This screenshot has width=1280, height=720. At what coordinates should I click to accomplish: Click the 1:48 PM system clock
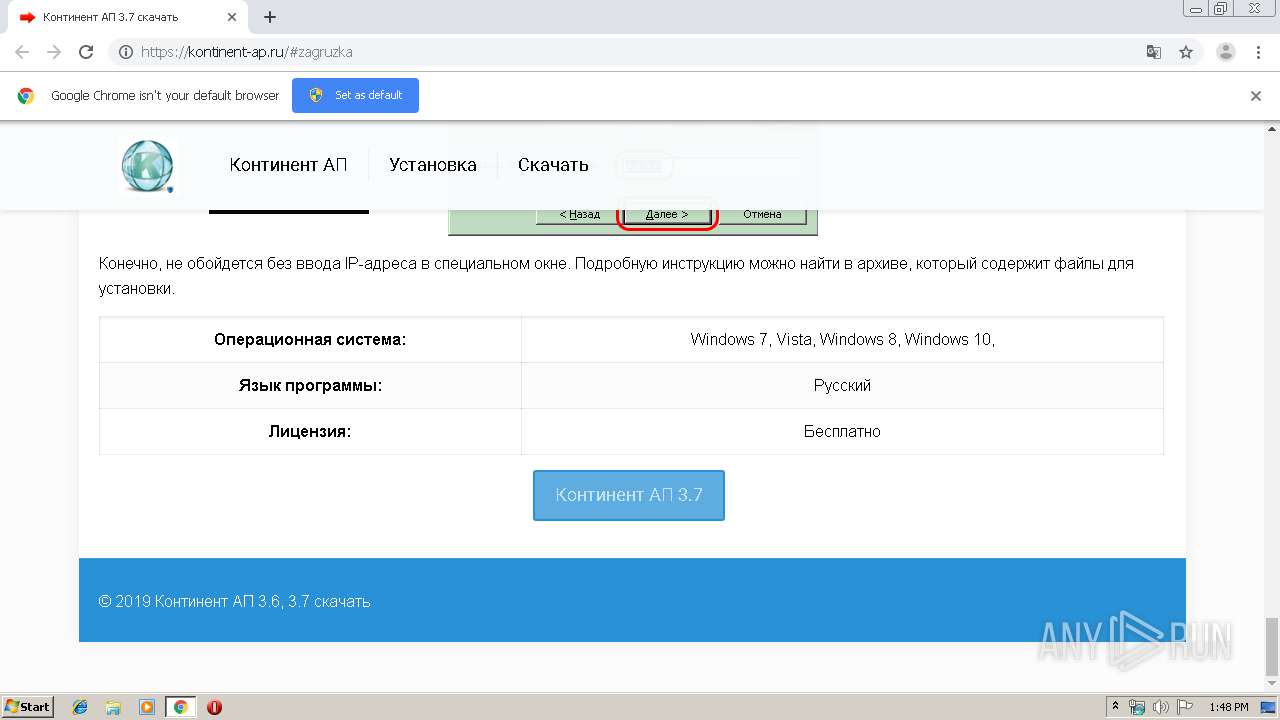pos(1228,707)
